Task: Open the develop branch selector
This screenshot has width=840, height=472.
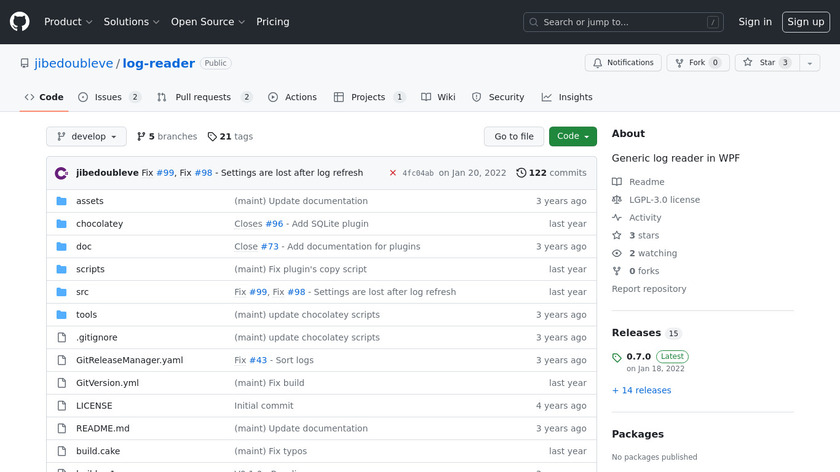Action: [x=86, y=137]
